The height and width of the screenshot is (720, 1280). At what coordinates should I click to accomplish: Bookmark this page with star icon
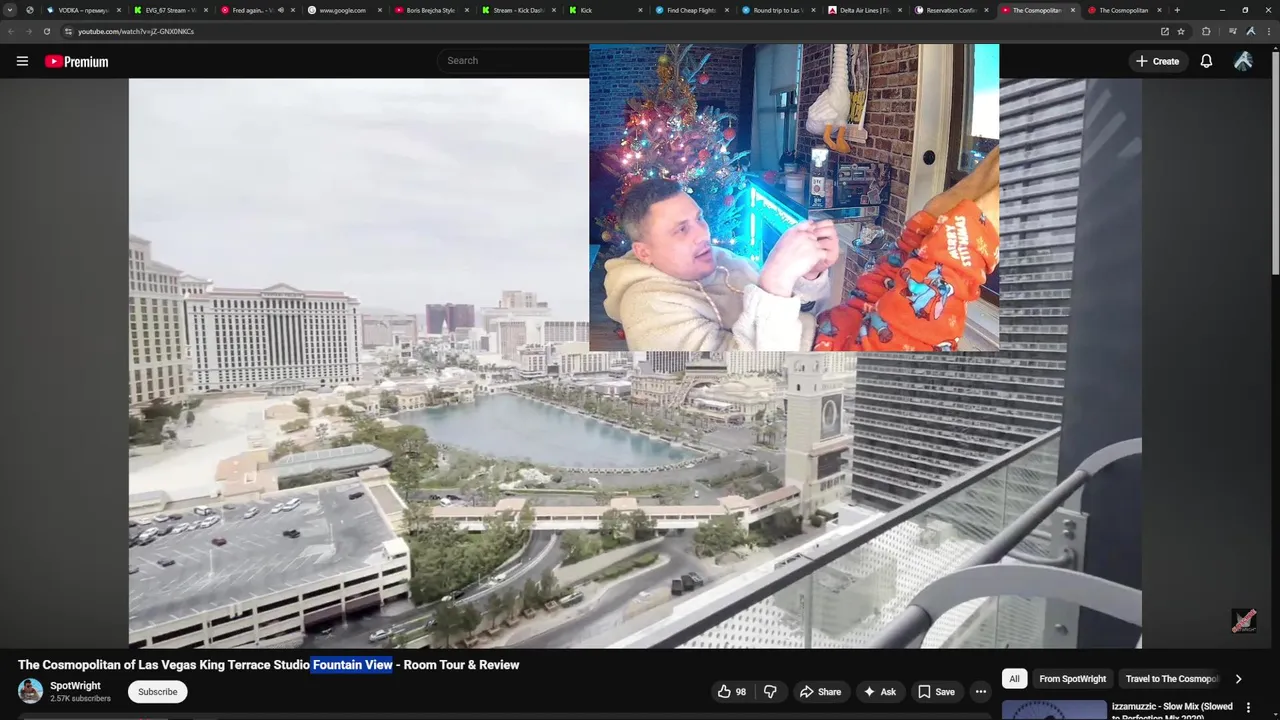pyautogui.click(x=1181, y=31)
